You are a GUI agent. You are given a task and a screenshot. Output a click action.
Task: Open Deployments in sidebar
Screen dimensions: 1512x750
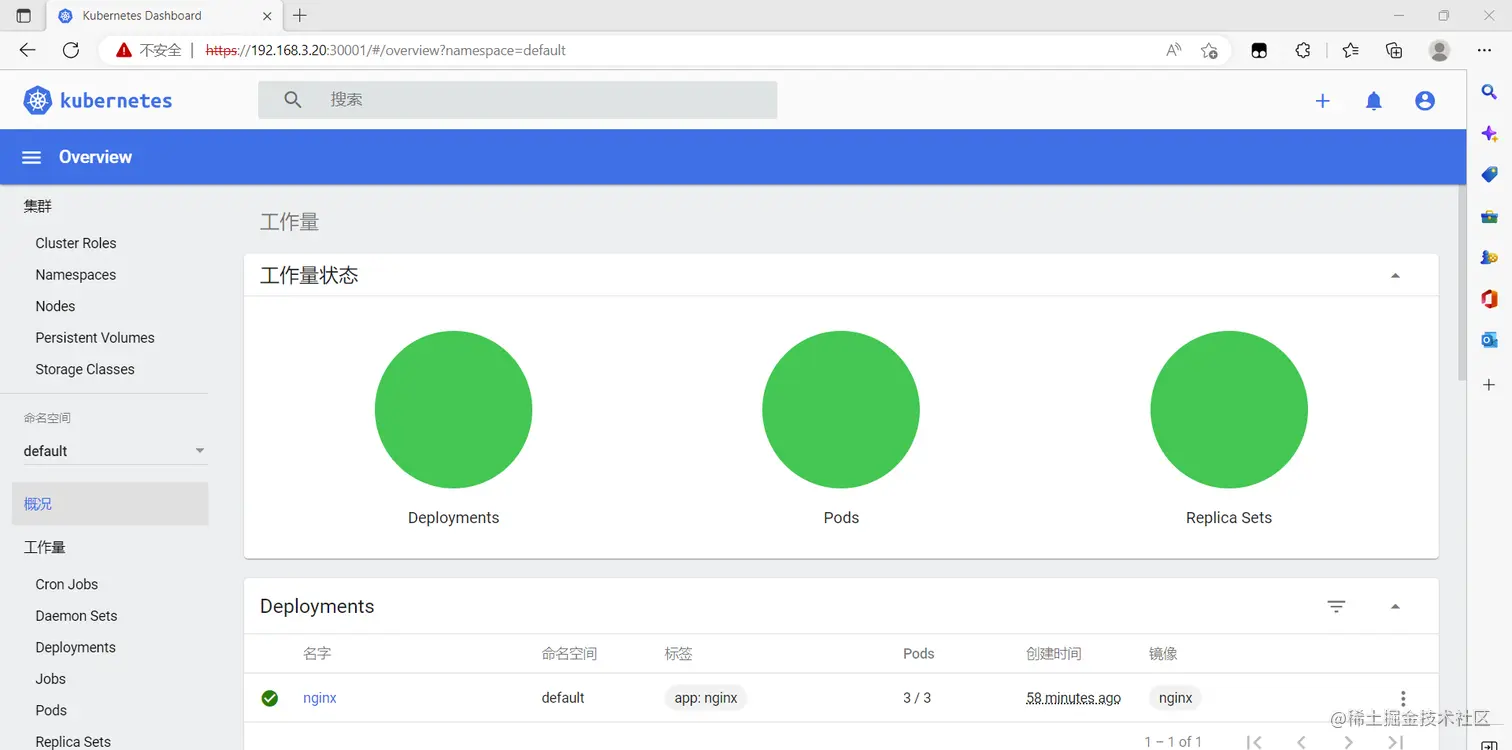[76, 647]
